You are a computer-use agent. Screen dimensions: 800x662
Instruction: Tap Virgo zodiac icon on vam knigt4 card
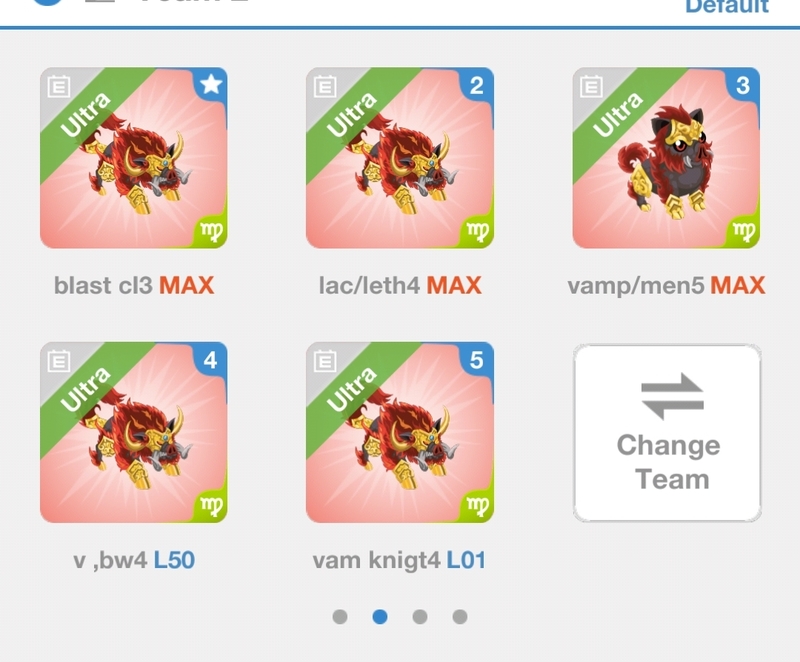[x=477, y=506]
